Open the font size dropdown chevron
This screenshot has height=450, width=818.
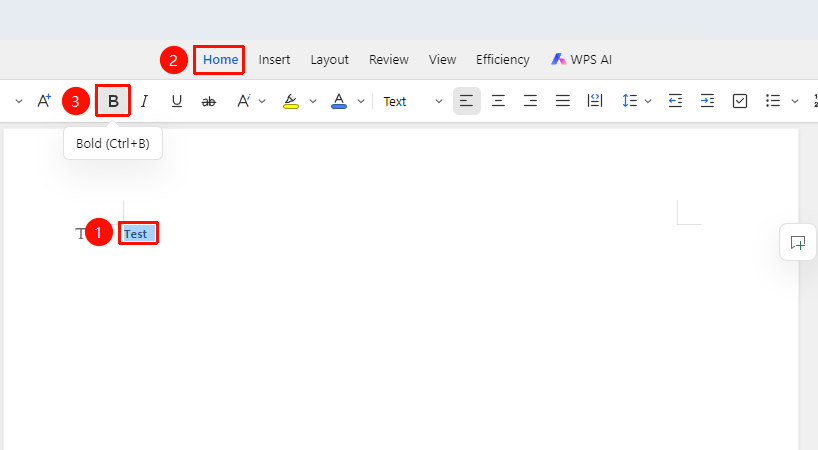[19, 101]
